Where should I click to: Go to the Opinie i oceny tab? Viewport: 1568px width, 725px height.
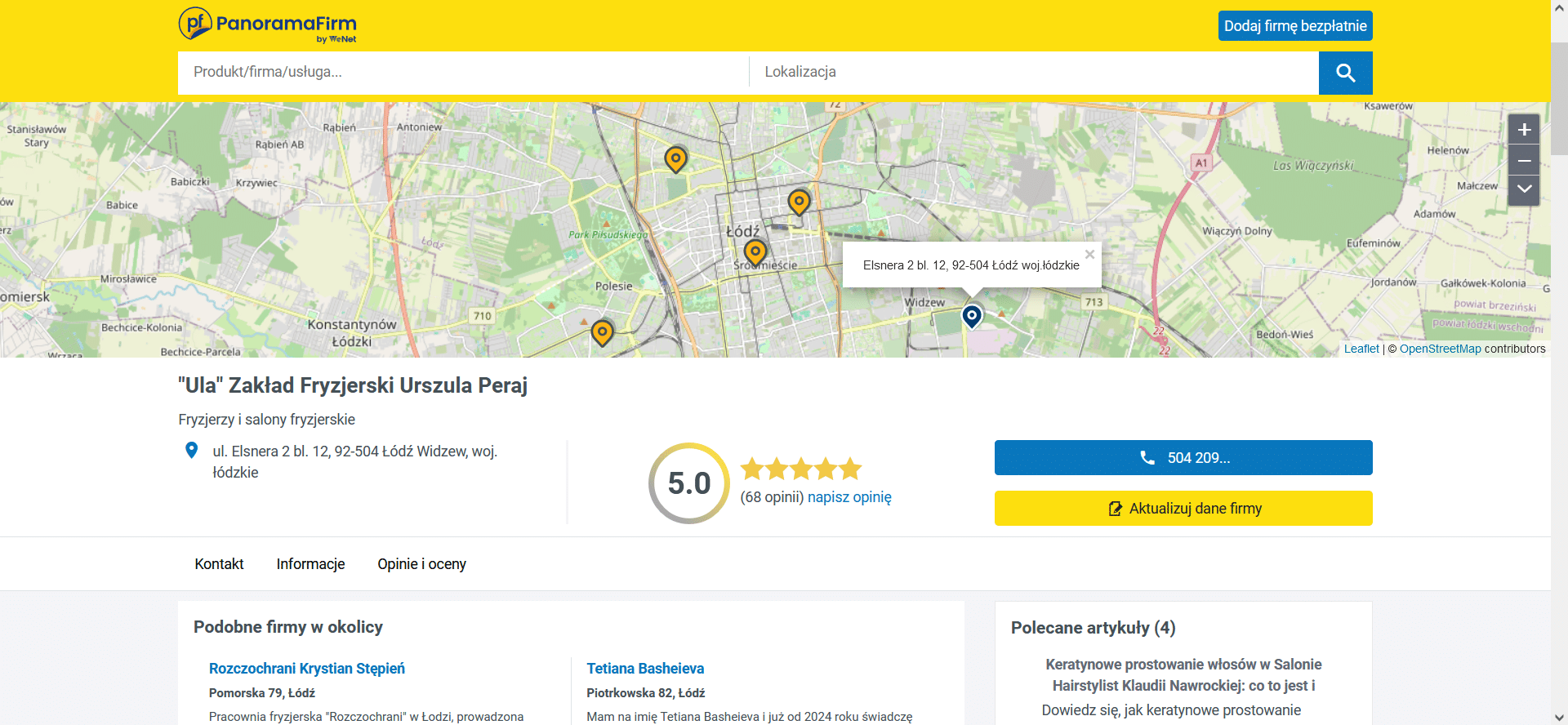point(421,564)
